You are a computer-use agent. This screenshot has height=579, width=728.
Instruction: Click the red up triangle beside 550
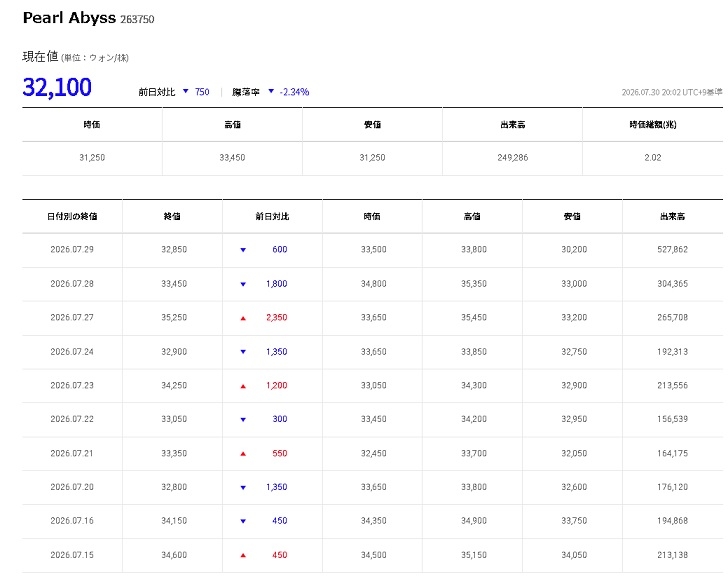click(243, 454)
